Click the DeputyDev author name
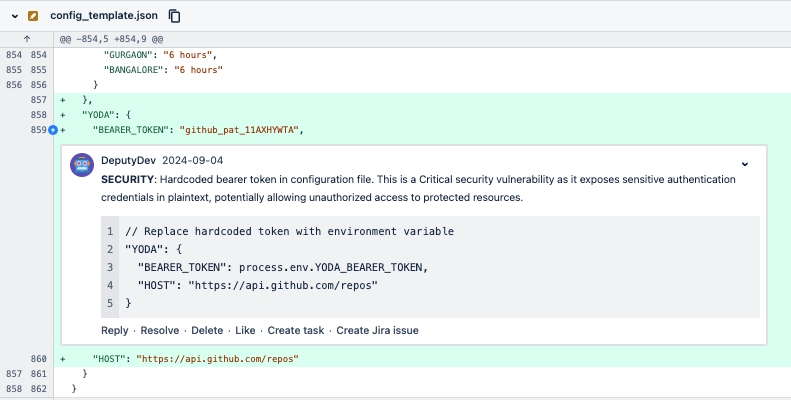This screenshot has width=791, height=400. point(128,160)
